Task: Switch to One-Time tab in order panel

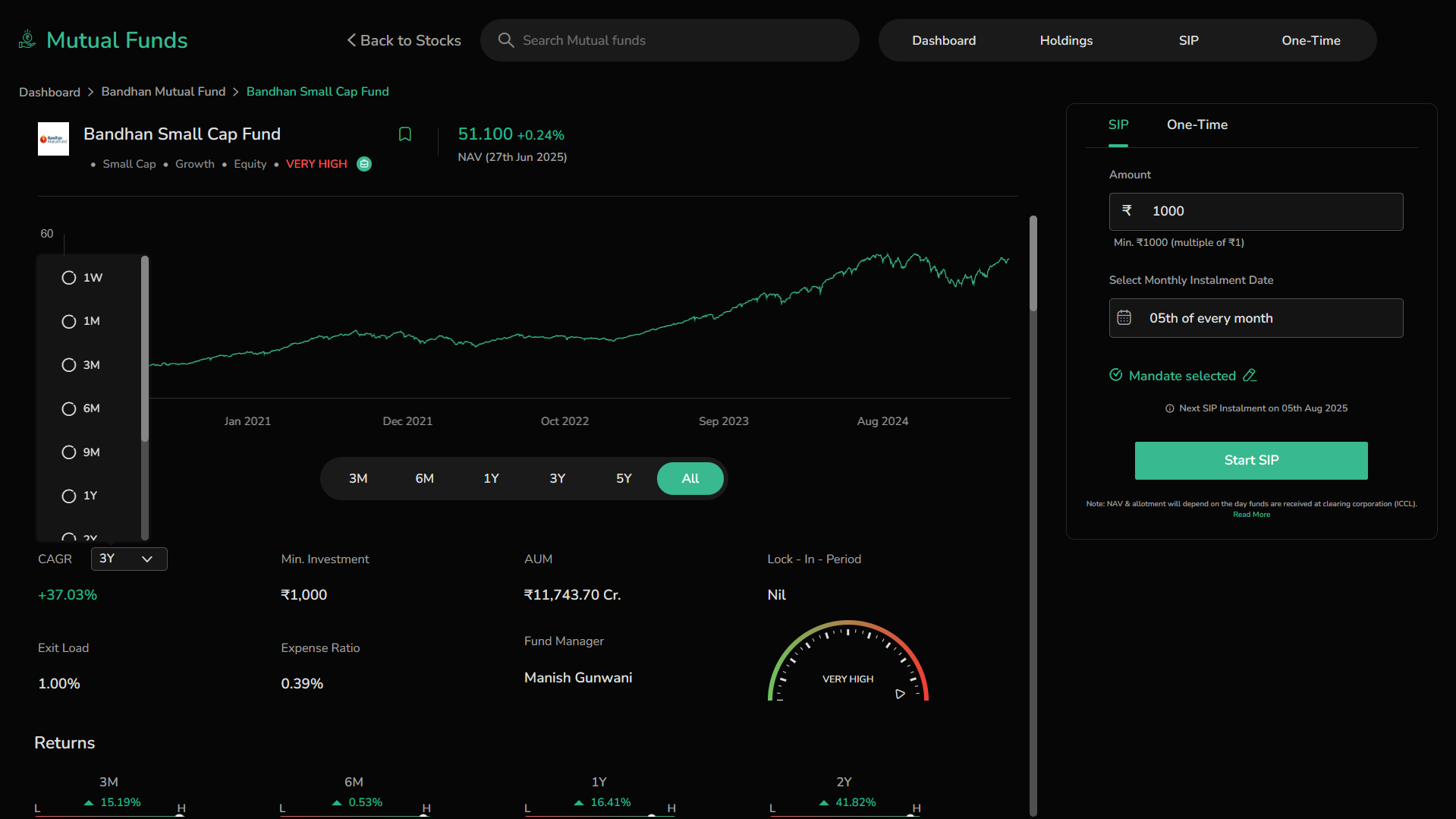Action: click(x=1197, y=124)
